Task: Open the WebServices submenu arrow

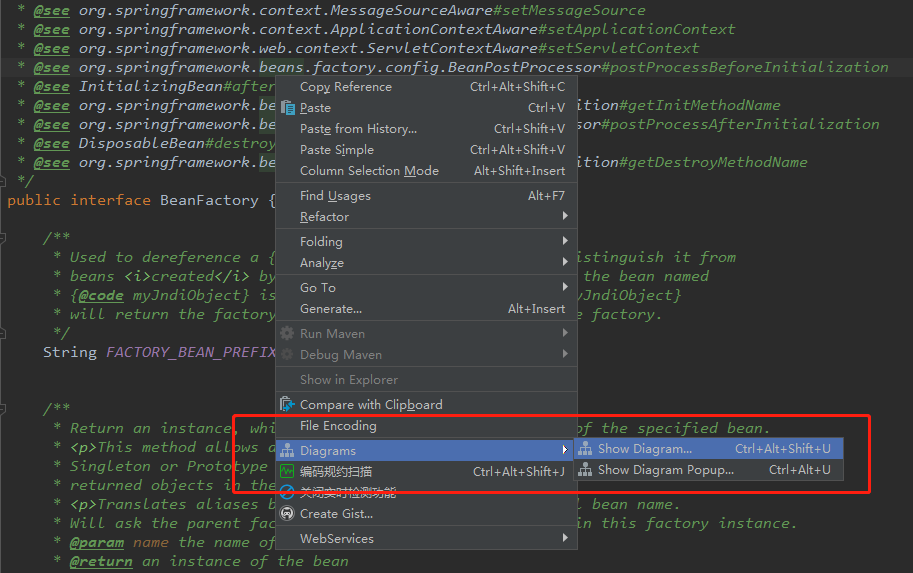Action: [565, 539]
